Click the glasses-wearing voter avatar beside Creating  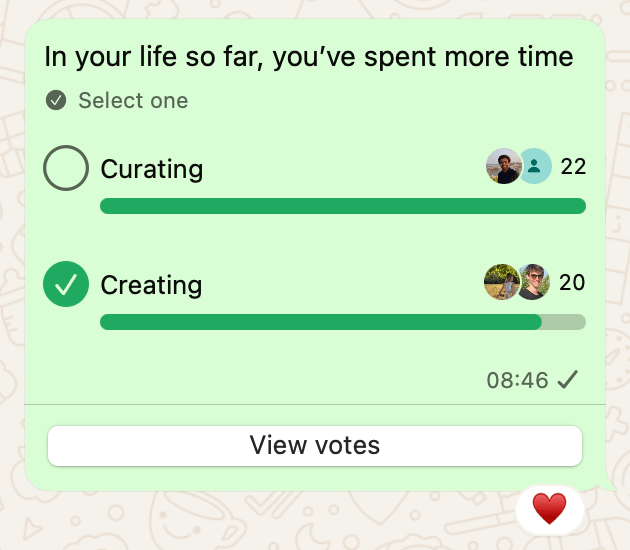pos(533,283)
